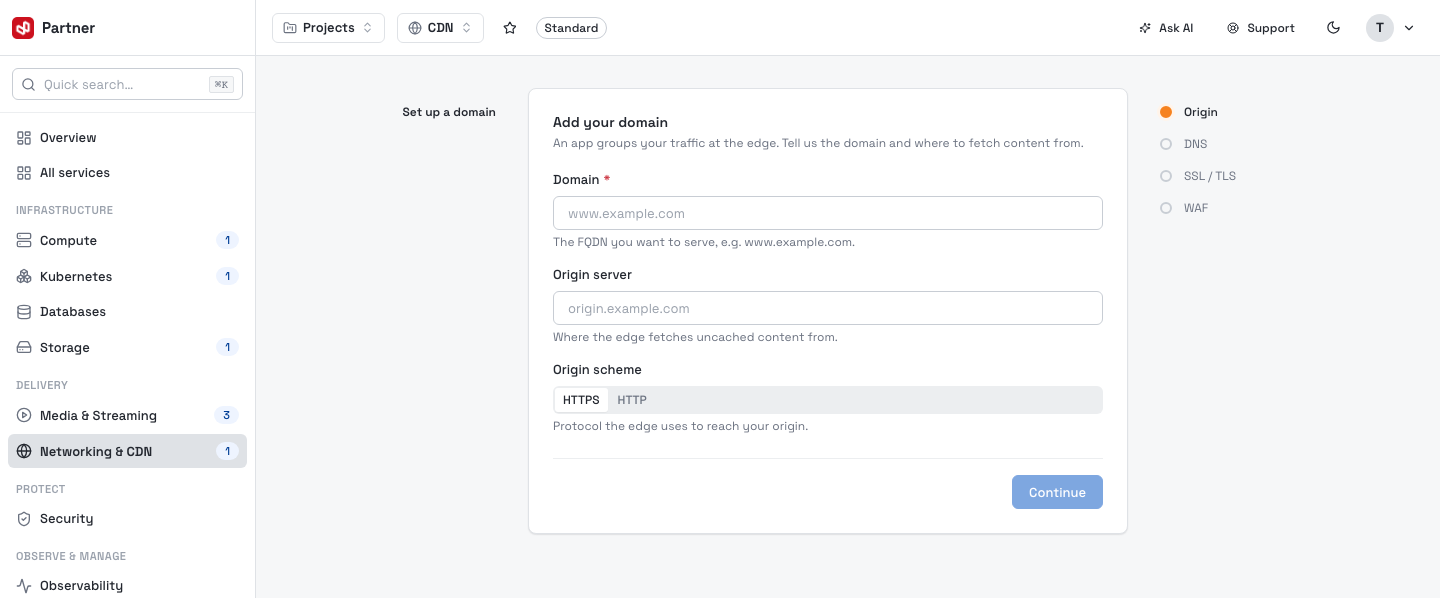Click the T user avatar
This screenshot has width=1440, height=598.
point(1380,28)
